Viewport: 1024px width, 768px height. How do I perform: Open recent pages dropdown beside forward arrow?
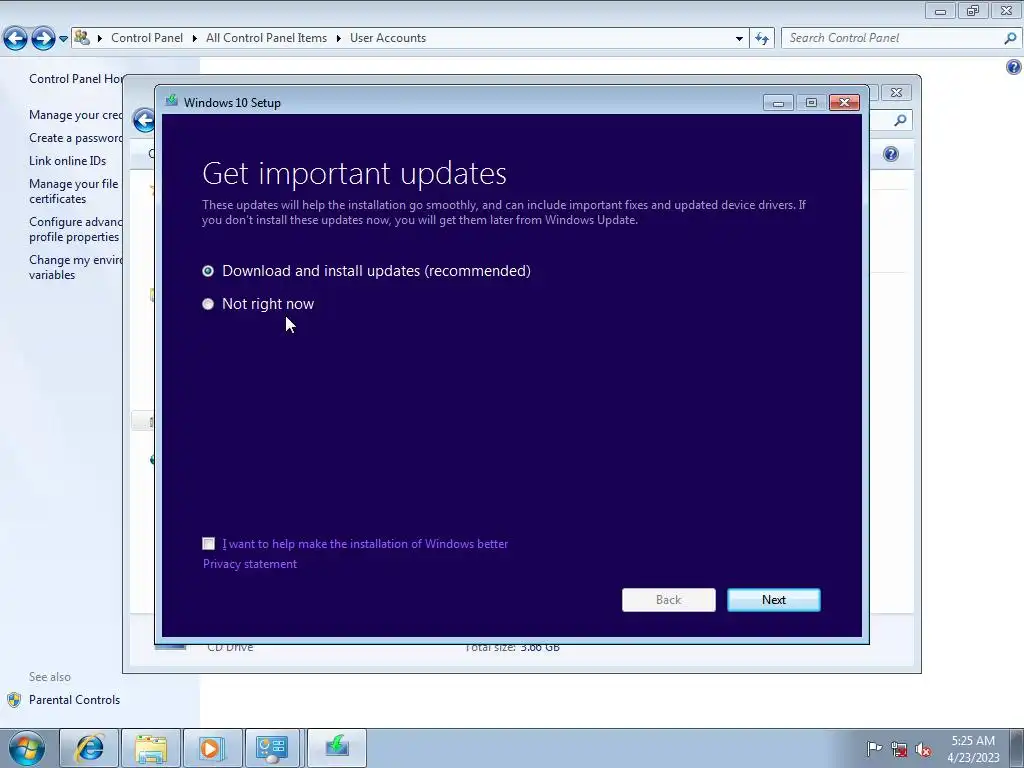(63, 39)
